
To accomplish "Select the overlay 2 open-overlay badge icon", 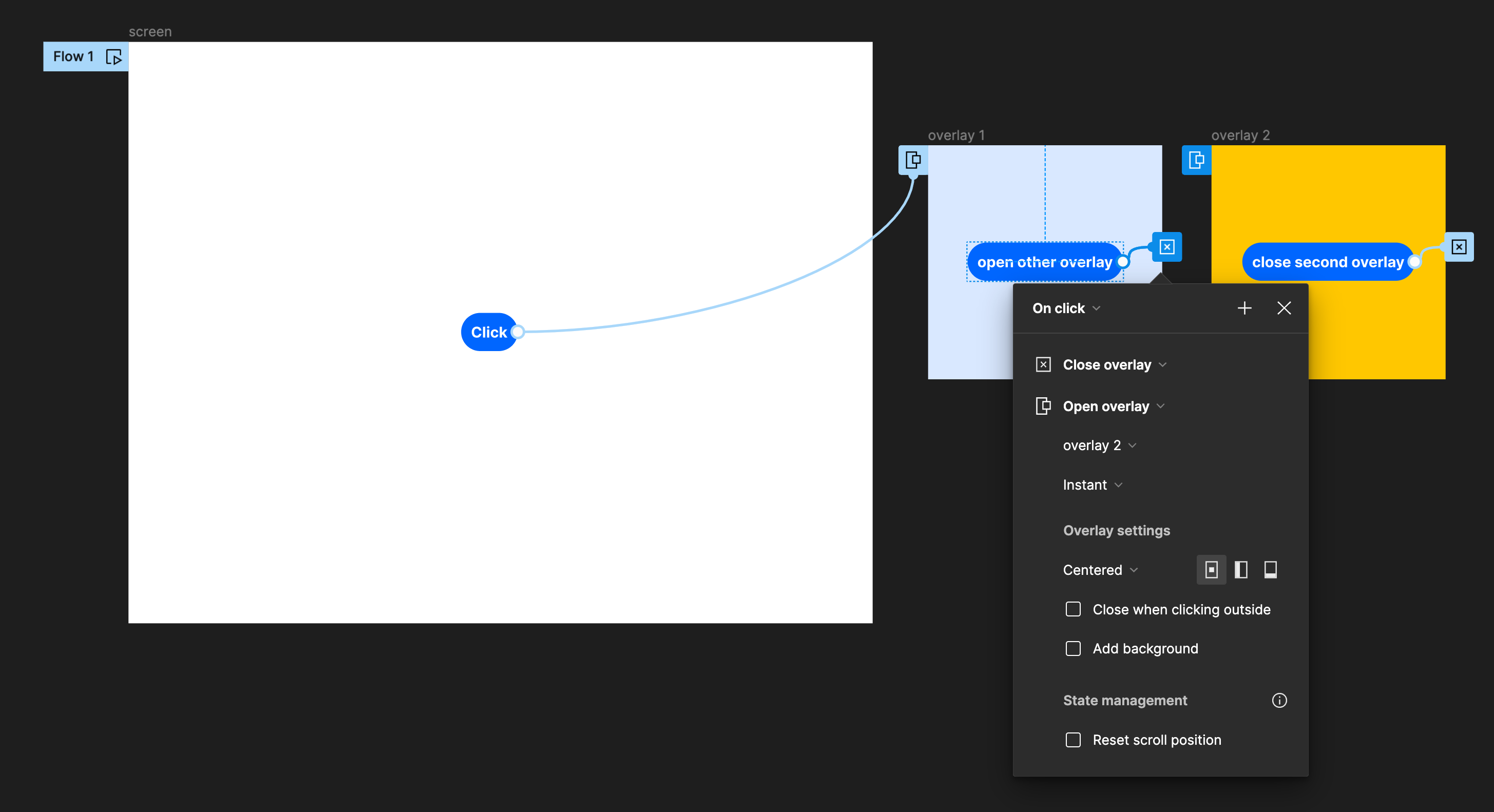I will click(1196, 160).
